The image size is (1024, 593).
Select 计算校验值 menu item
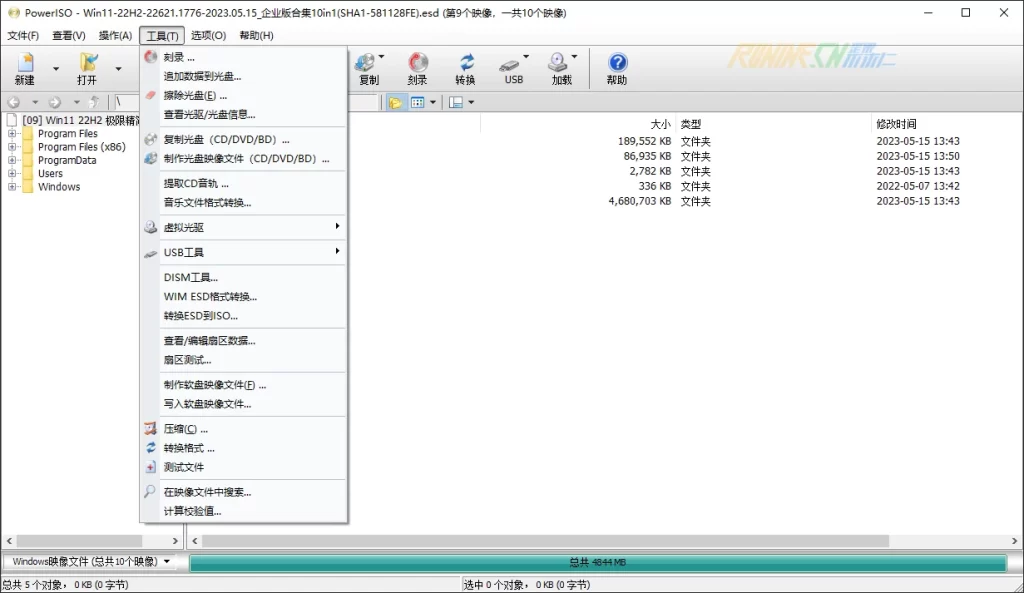192,511
